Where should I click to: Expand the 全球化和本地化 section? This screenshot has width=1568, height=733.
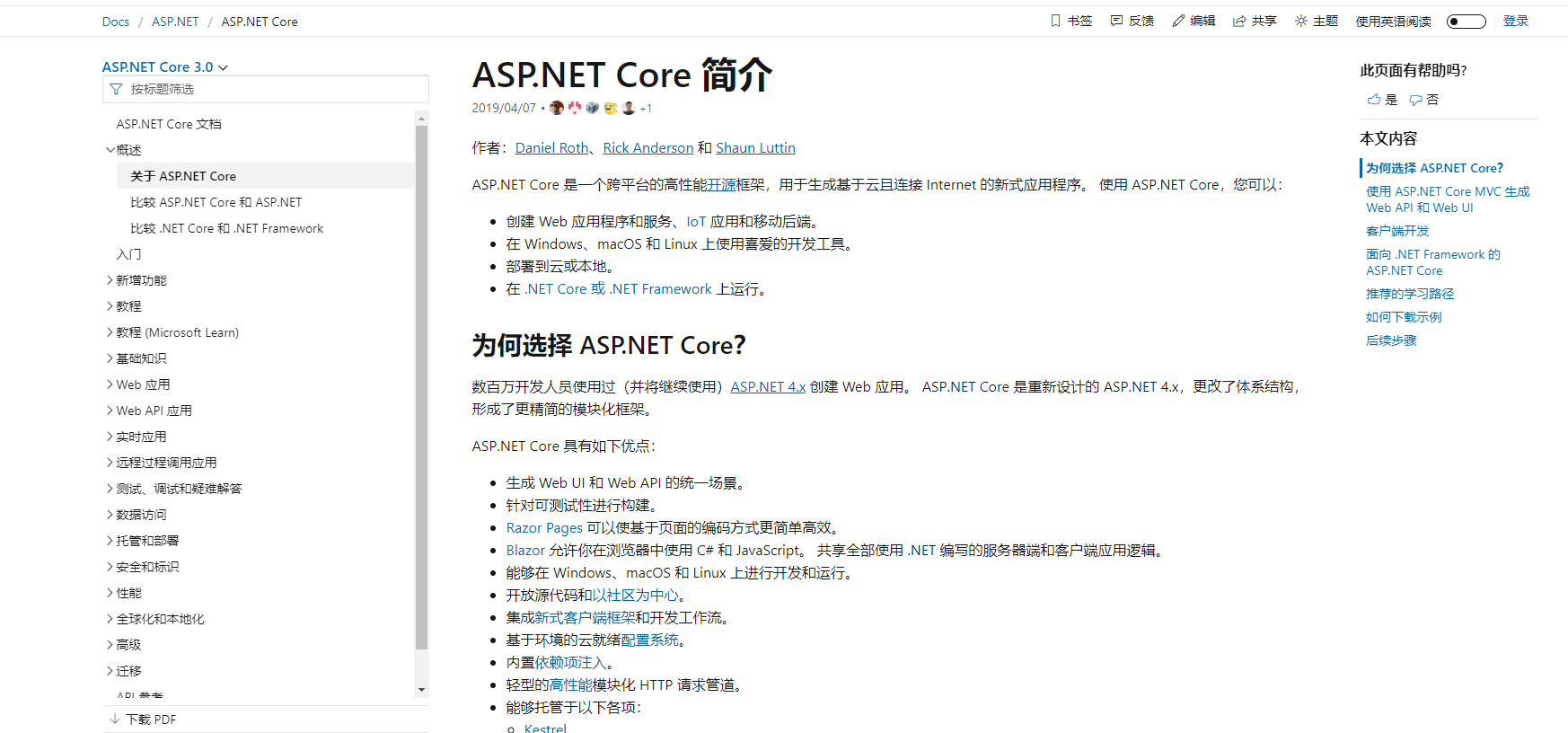110,619
